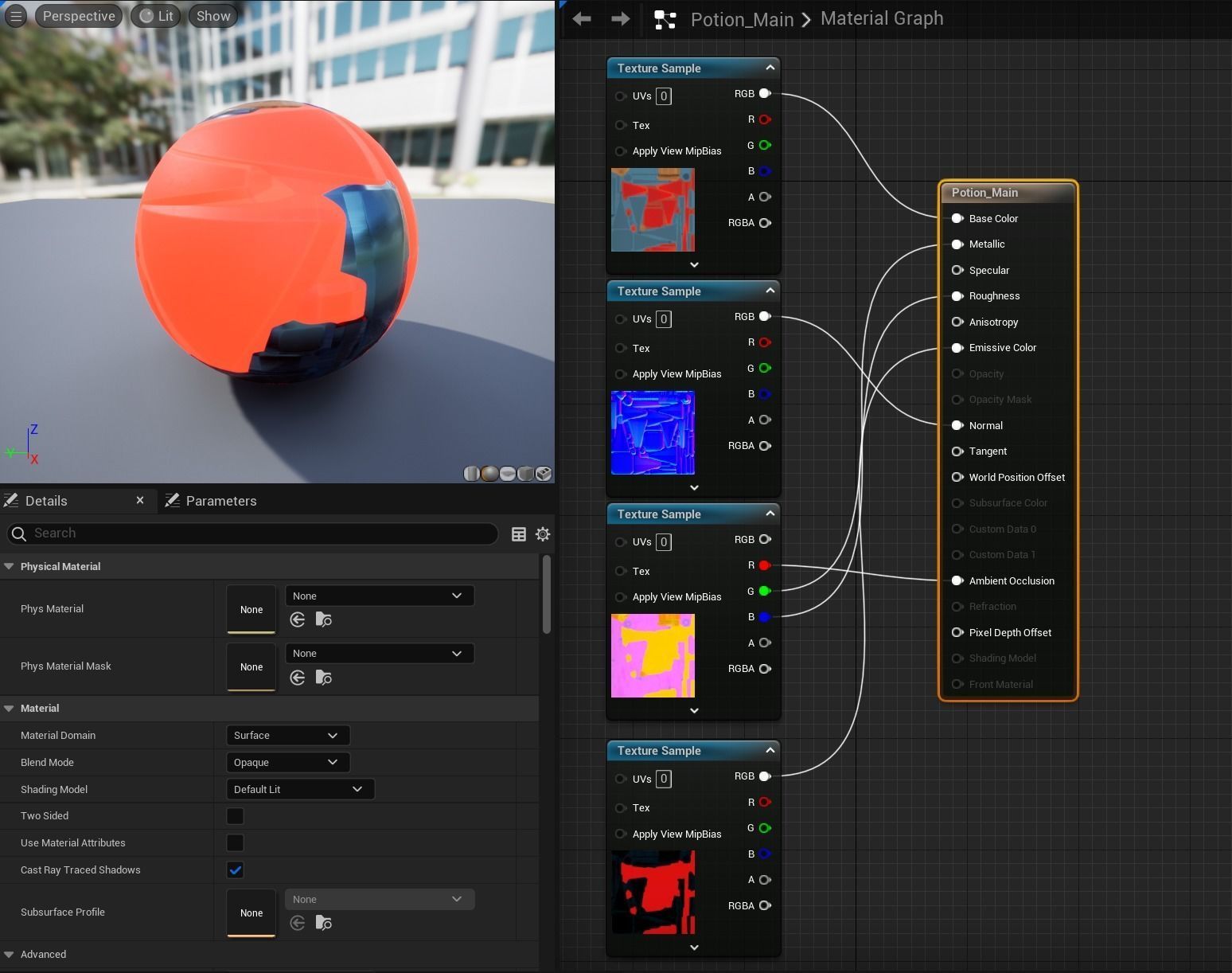This screenshot has width=1232, height=973.
Task: Open the Shading Model dropdown
Action: tap(300, 790)
